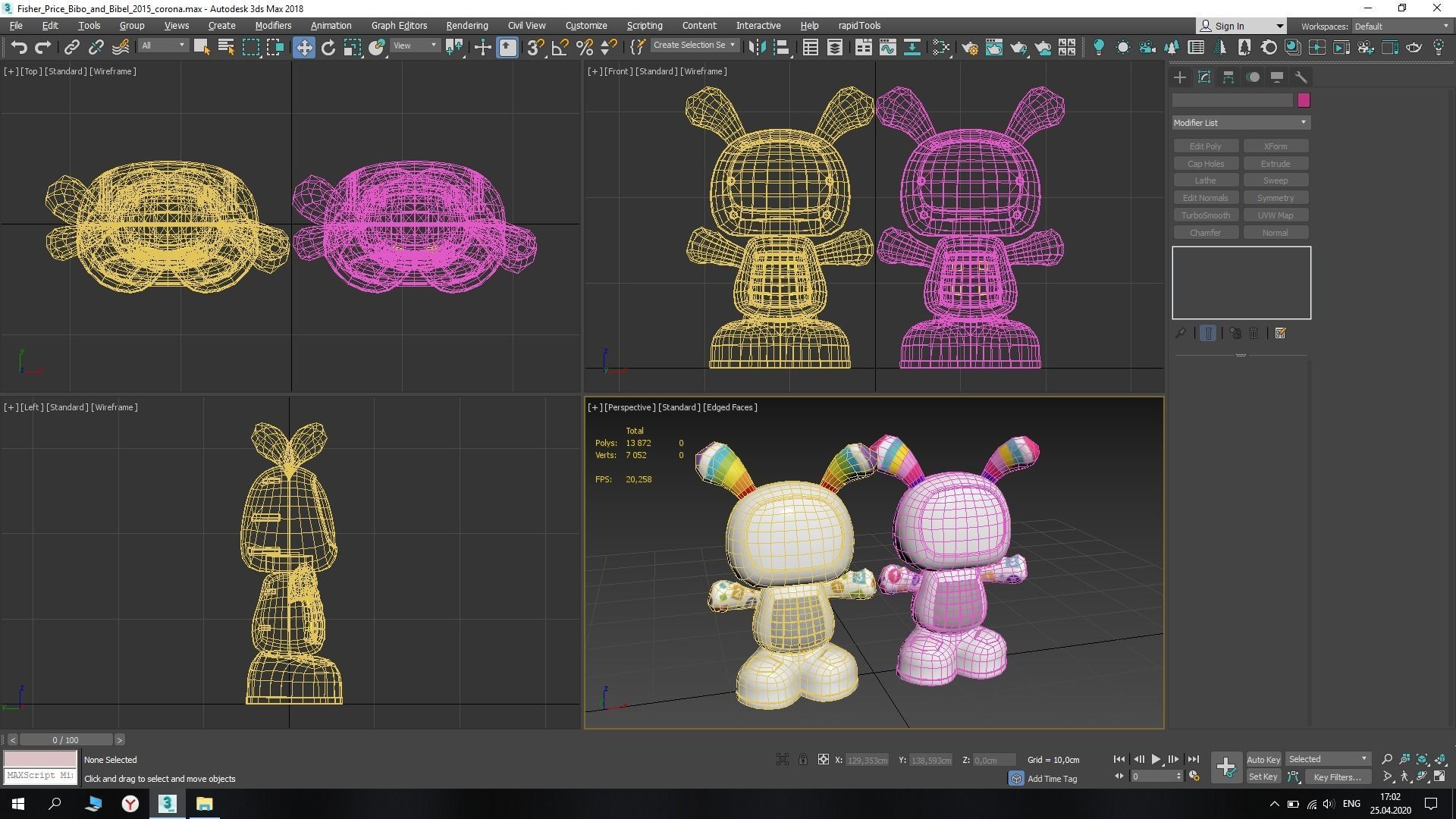The image size is (1456, 819).
Task: Open the Utilities wrench panel icon
Action: click(x=1301, y=77)
